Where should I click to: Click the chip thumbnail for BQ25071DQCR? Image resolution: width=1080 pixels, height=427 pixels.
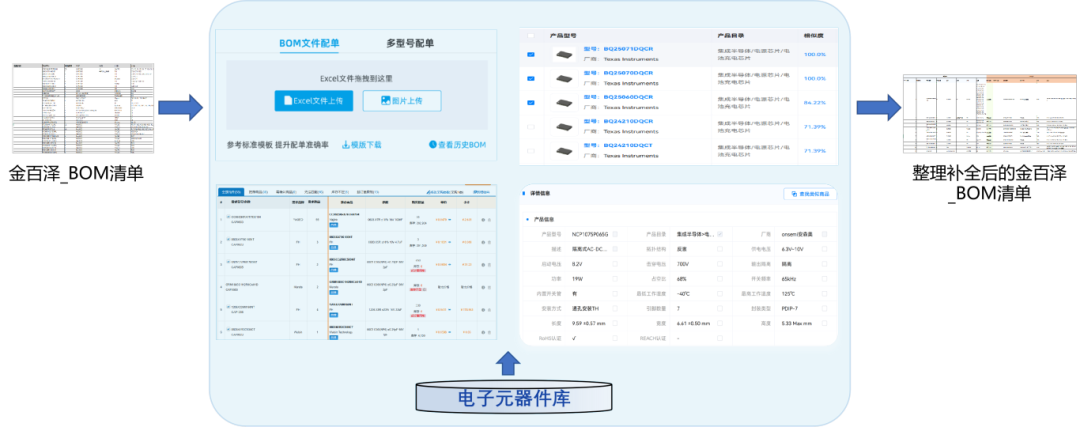(564, 54)
